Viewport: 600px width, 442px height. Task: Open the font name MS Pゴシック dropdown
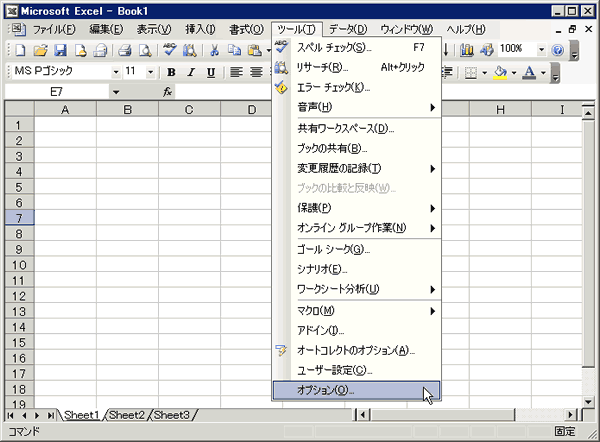[116, 72]
